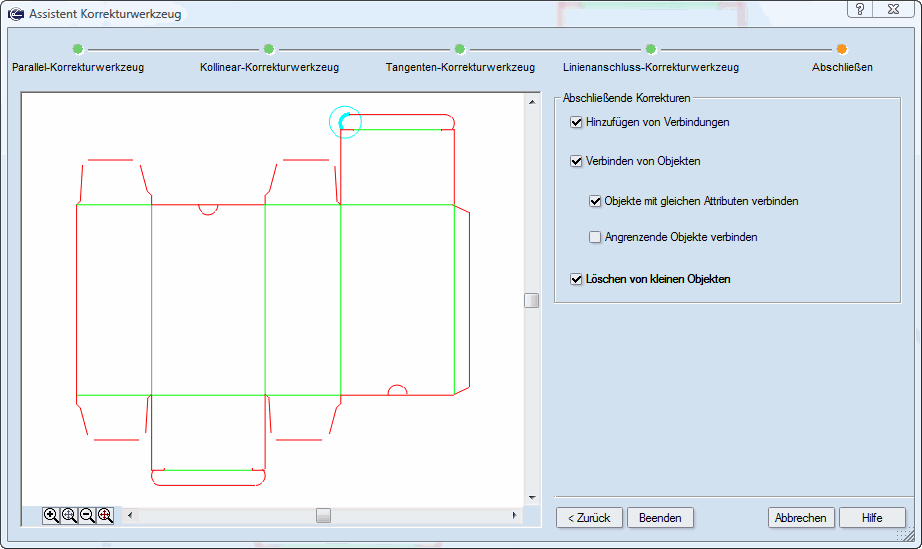This screenshot has height=549, width=922.
Task: Select the Linienanschluss-Korrekturwerkzeug step label
Action: pos(651,67)
